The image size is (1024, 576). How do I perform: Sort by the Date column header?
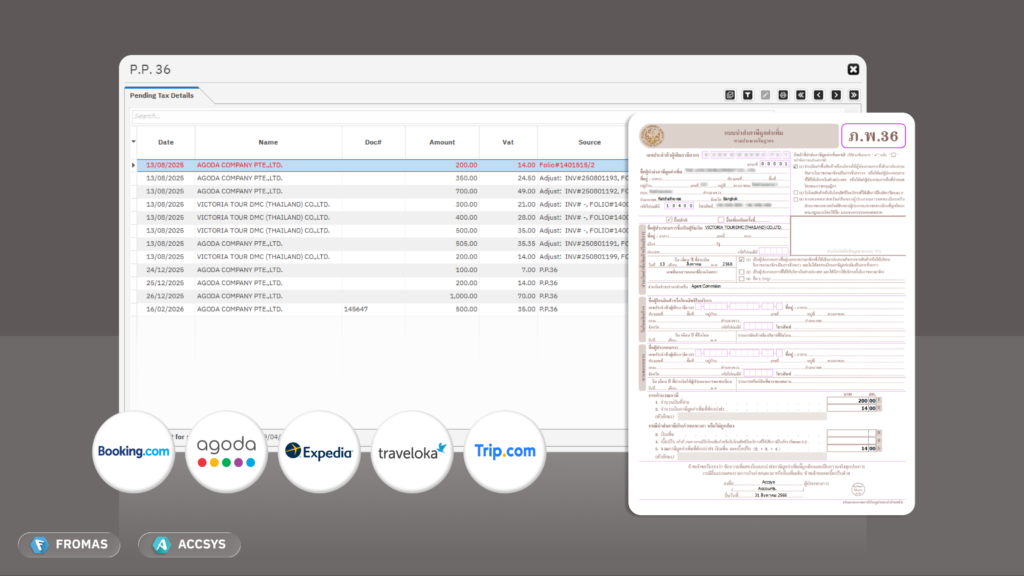click(166, 142)
